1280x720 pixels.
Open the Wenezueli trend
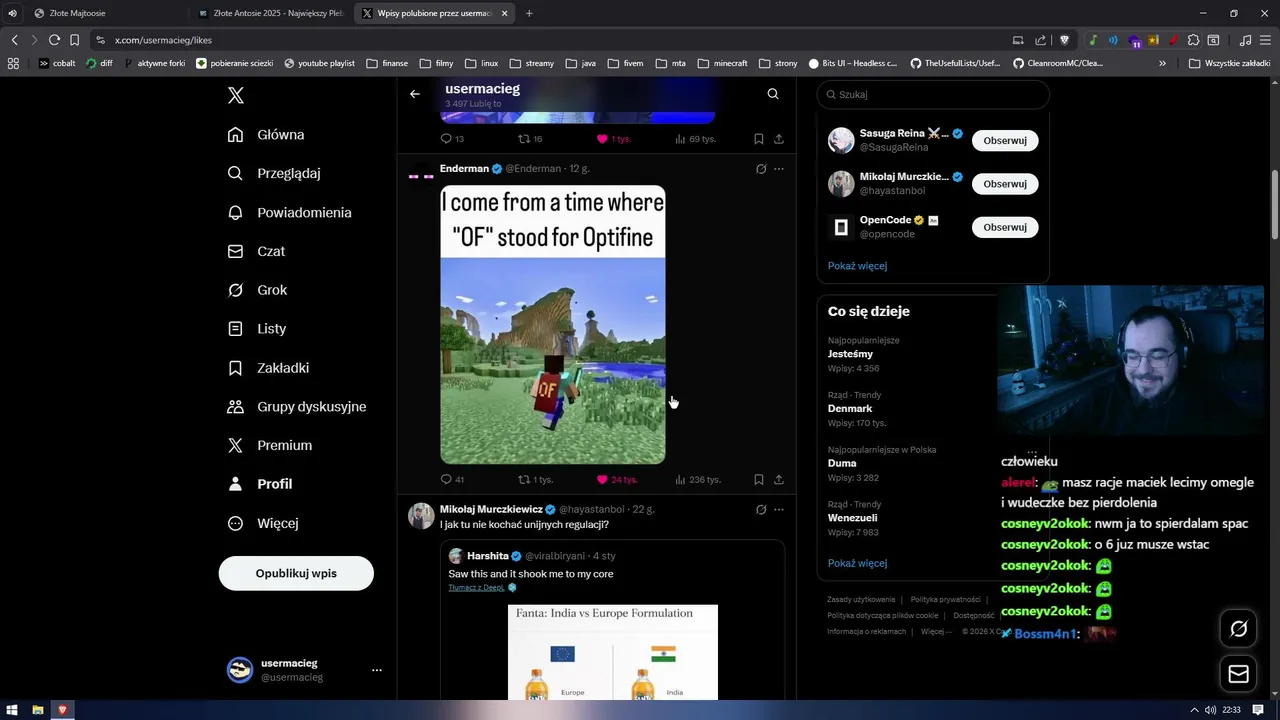pos(852,518)
